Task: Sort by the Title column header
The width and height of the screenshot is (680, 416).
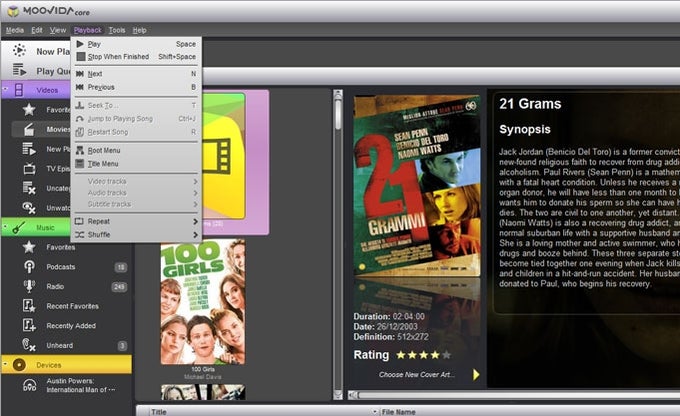Action: coord(159,412)
